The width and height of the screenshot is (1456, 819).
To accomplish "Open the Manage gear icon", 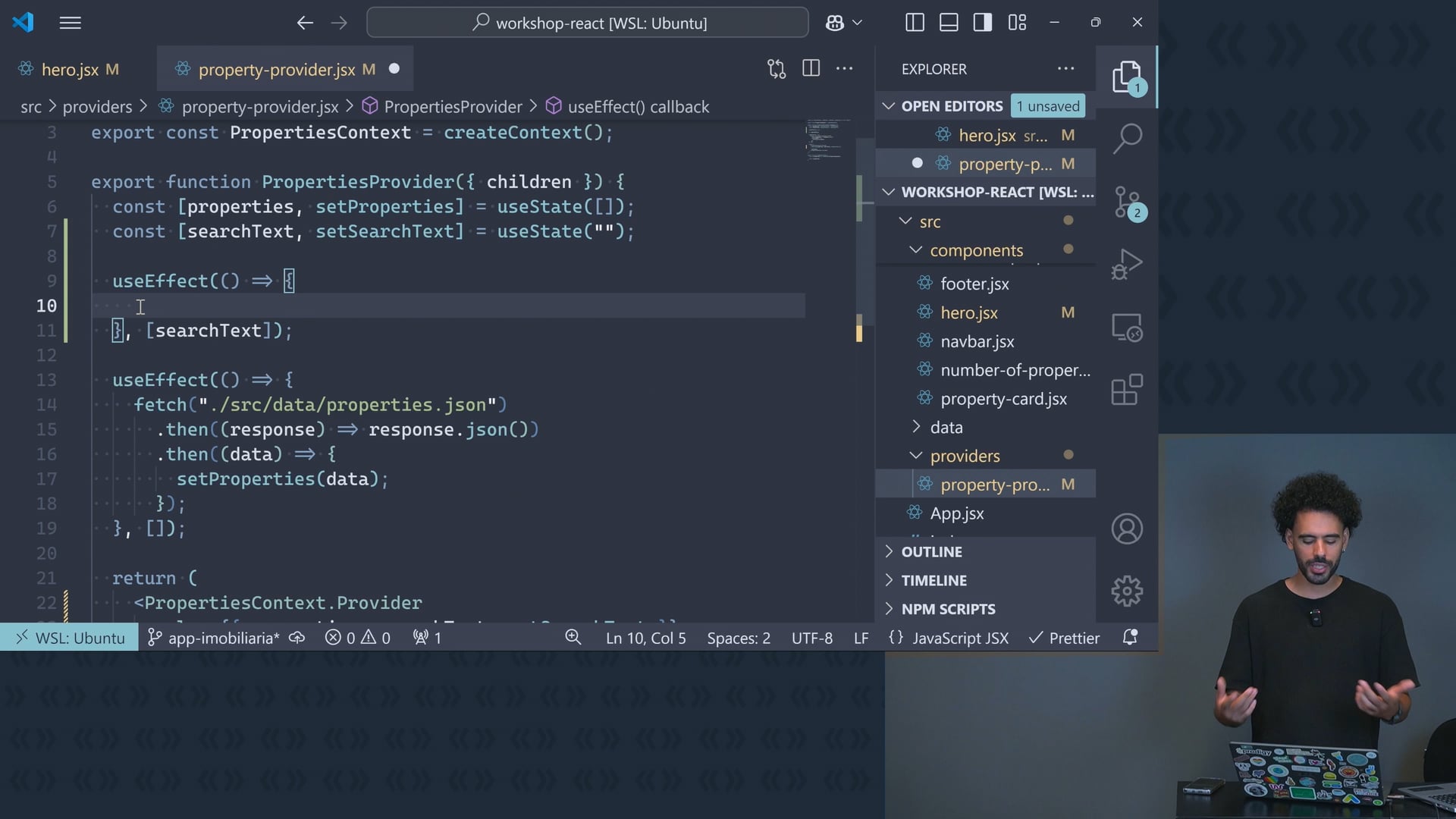I will [x=1127, y=591].
